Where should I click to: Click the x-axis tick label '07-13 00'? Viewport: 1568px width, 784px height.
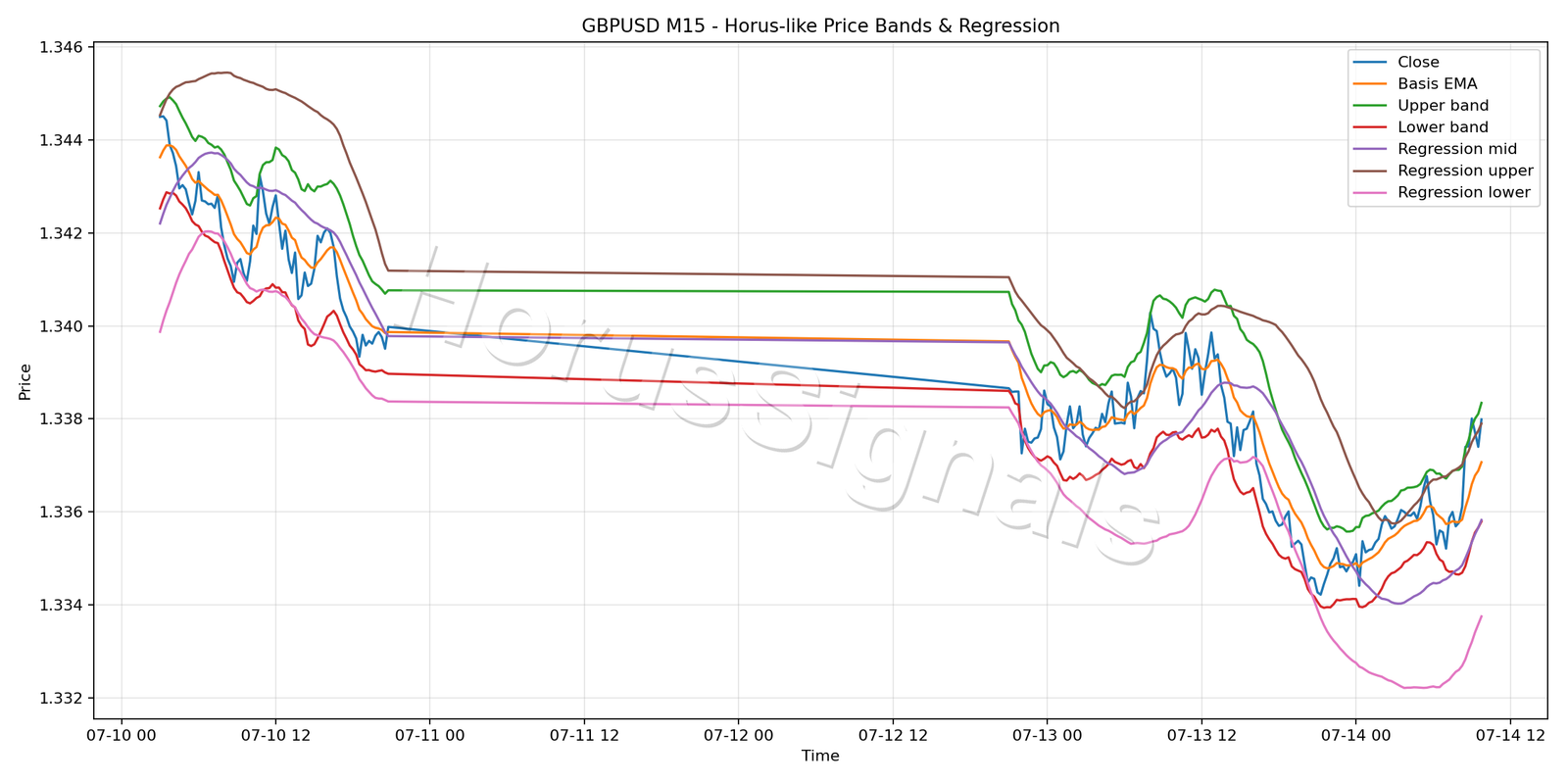pos(1047,735)
